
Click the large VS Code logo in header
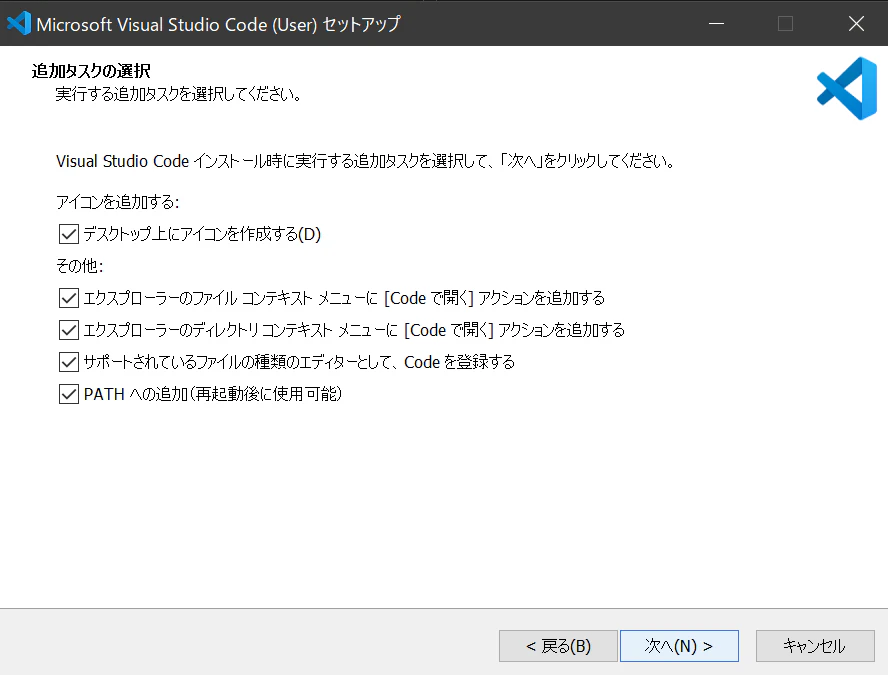point(847,88)
